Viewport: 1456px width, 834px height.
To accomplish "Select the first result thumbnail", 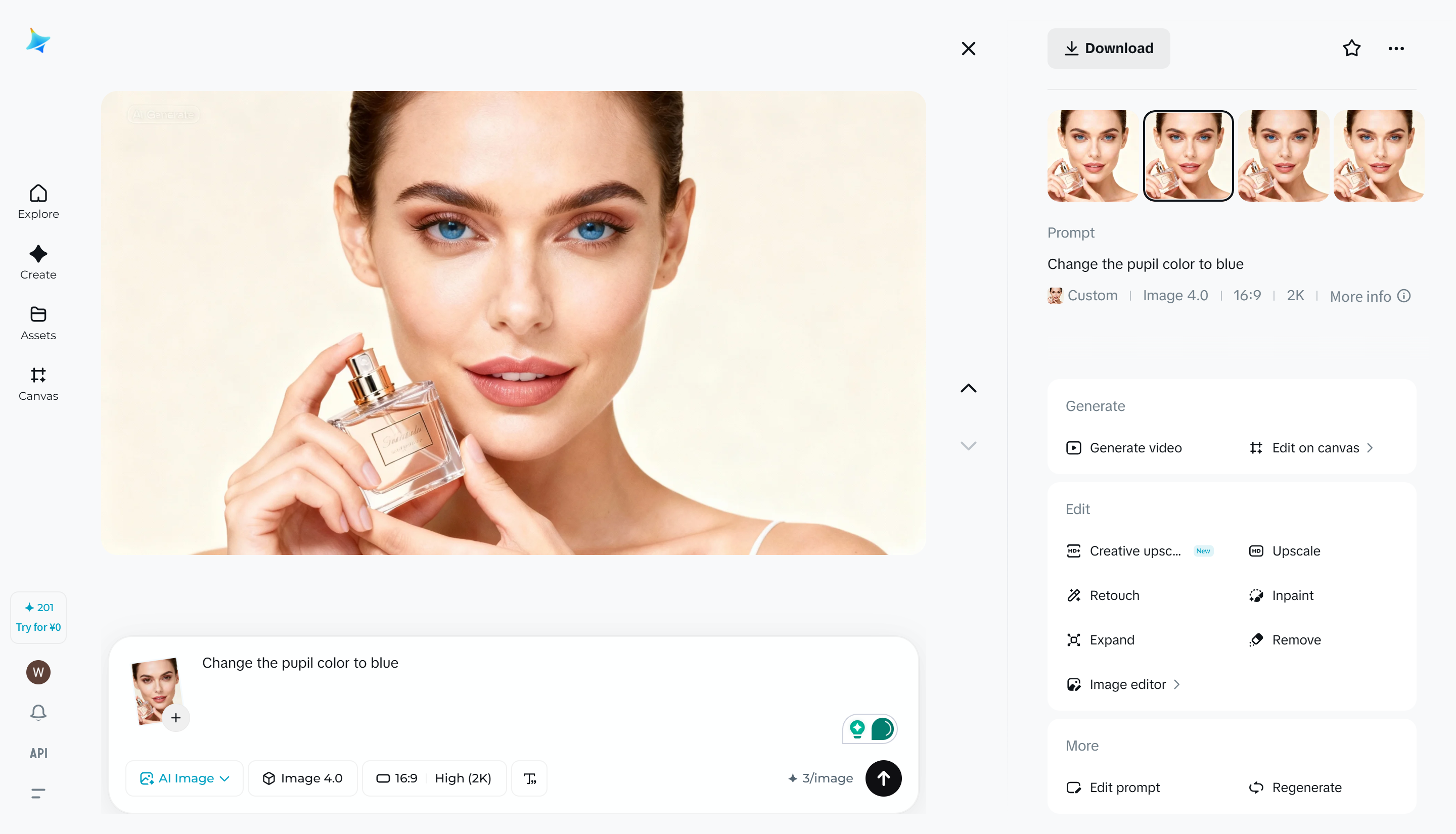I will (1093, 156).
